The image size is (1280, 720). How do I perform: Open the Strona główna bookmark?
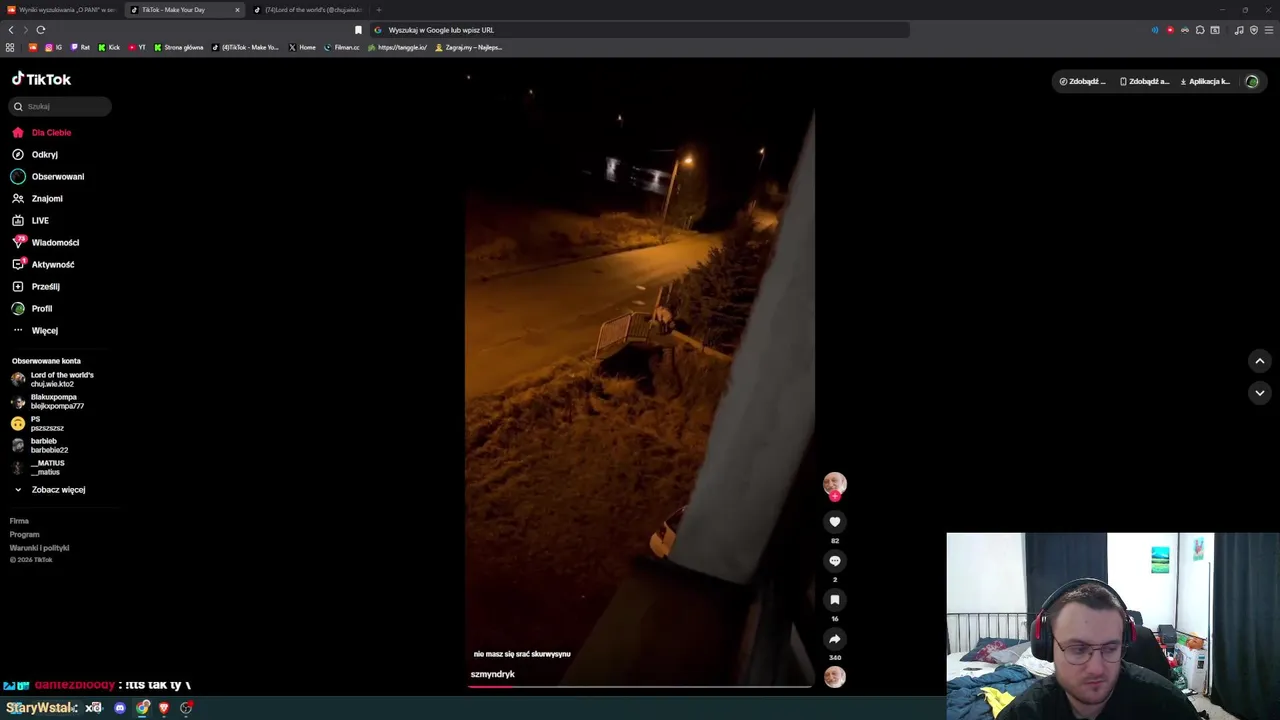[x=178, y=47]
